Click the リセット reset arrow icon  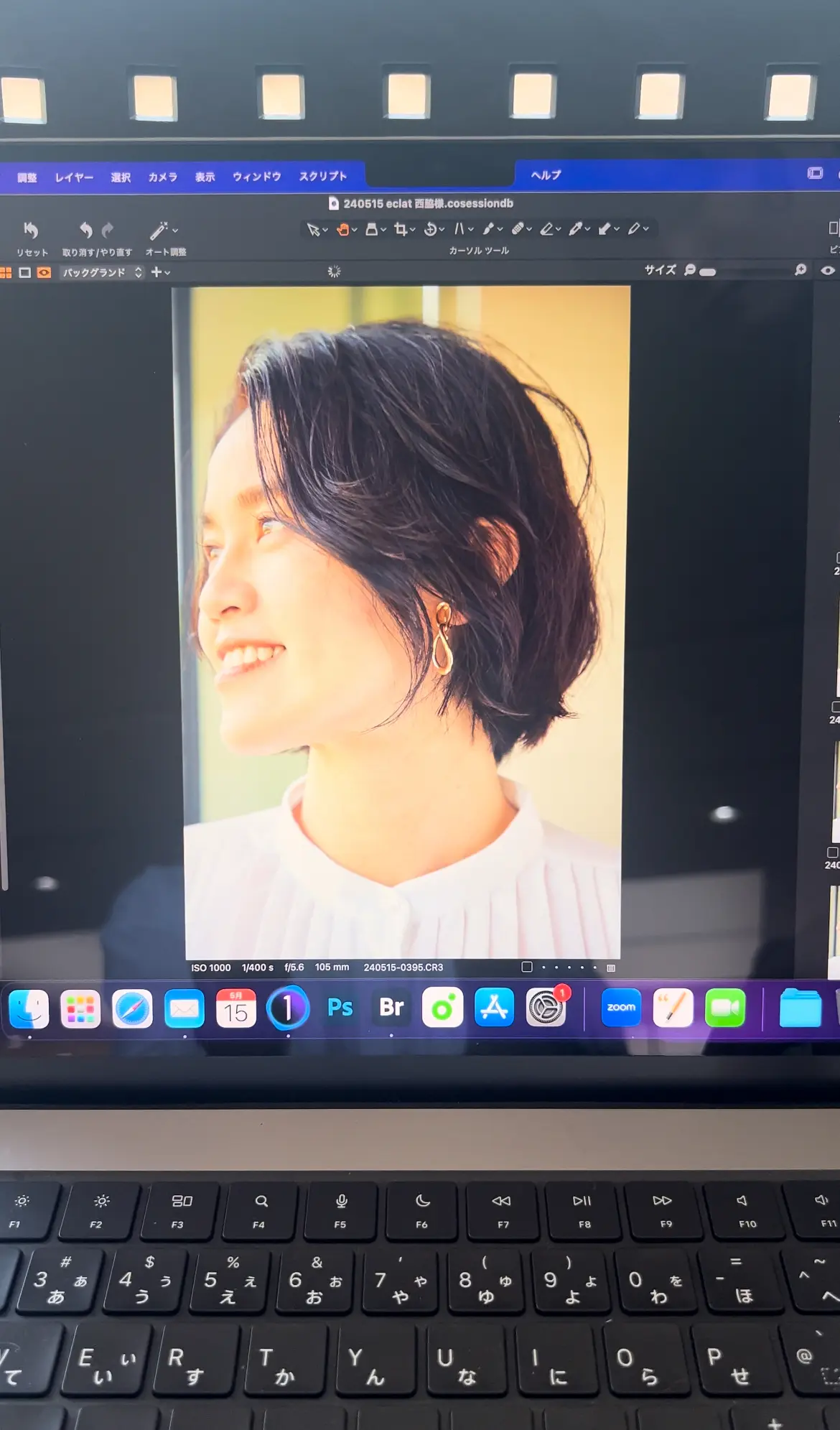pyautogui.click(x=31, y=230)
